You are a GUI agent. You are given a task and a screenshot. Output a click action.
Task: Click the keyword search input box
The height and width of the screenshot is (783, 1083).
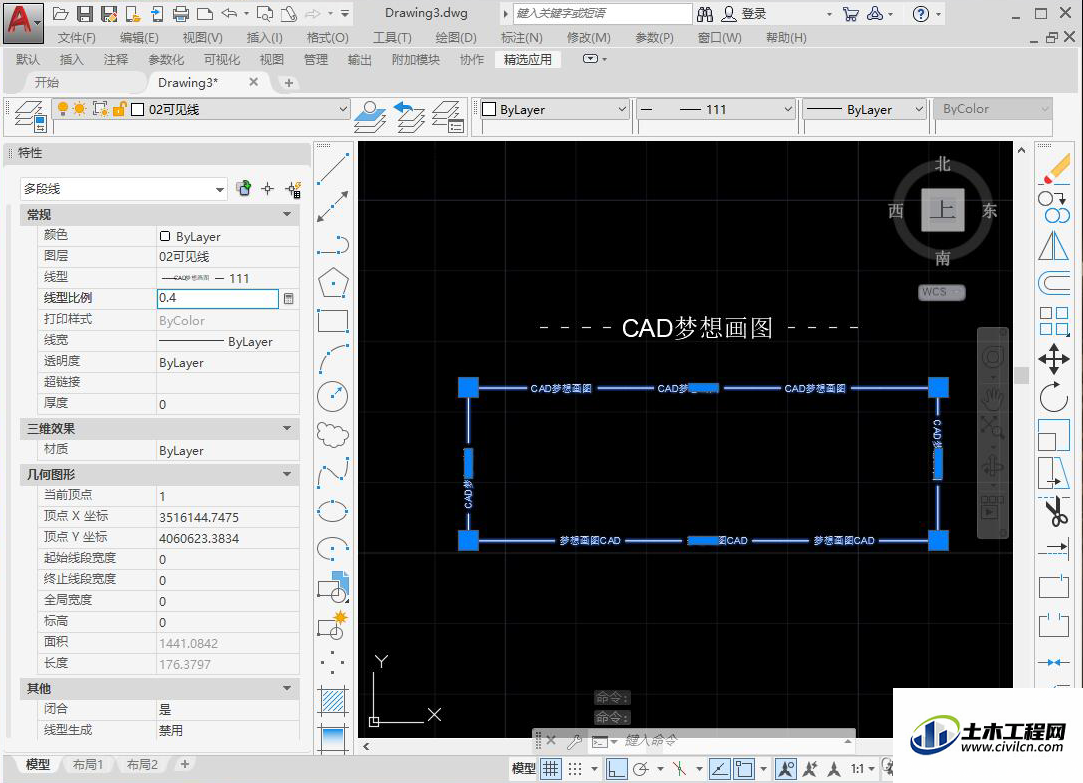pos(602,14)
